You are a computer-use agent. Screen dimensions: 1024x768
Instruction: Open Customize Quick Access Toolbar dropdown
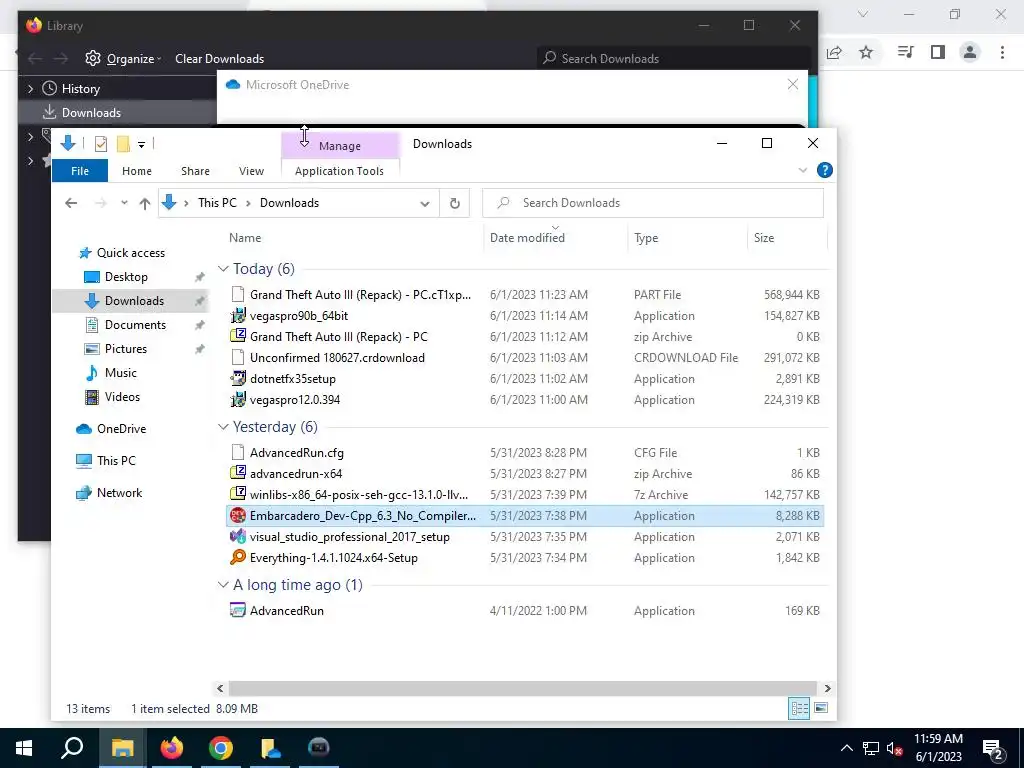[141, 144]
